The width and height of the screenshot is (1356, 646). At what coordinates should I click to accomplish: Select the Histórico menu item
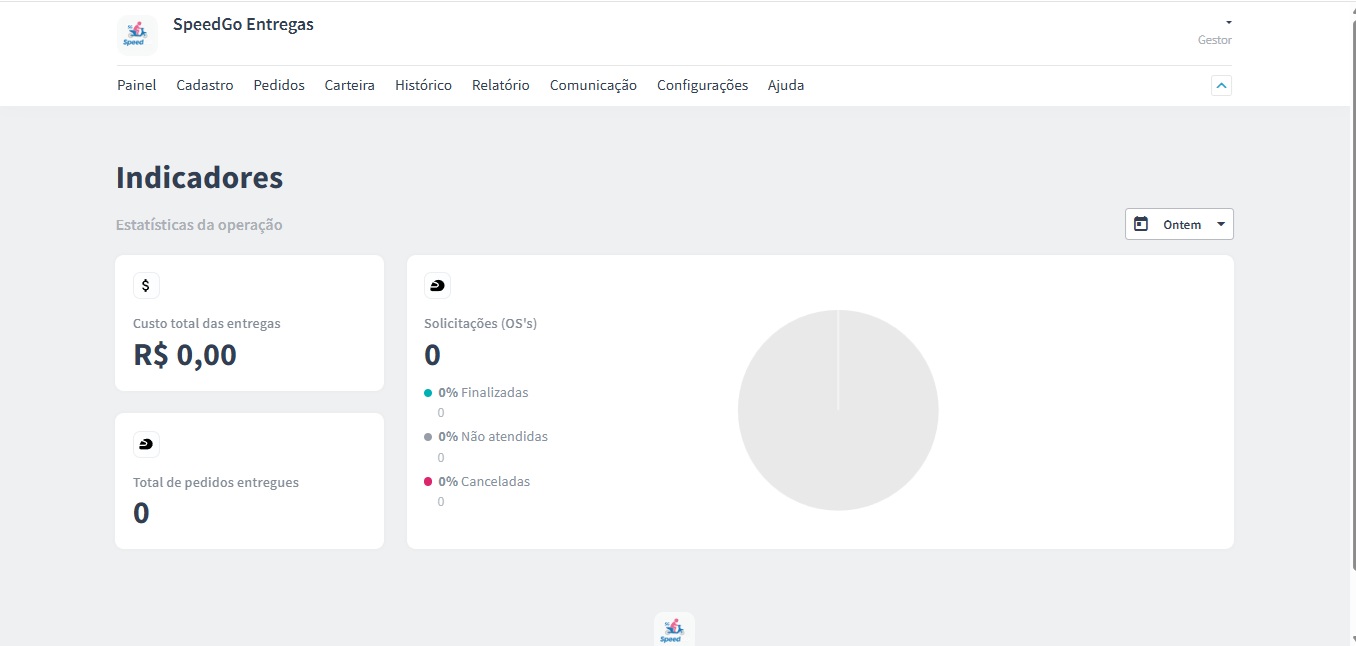423,86
